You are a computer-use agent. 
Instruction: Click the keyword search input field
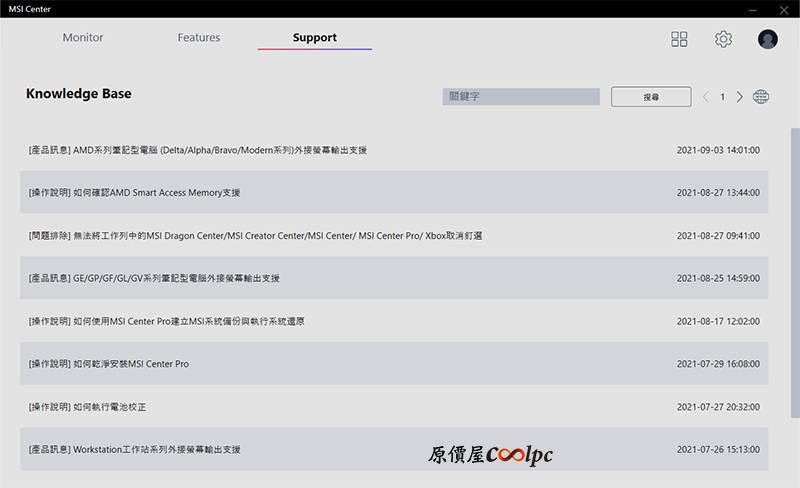(x=521, y=96)
